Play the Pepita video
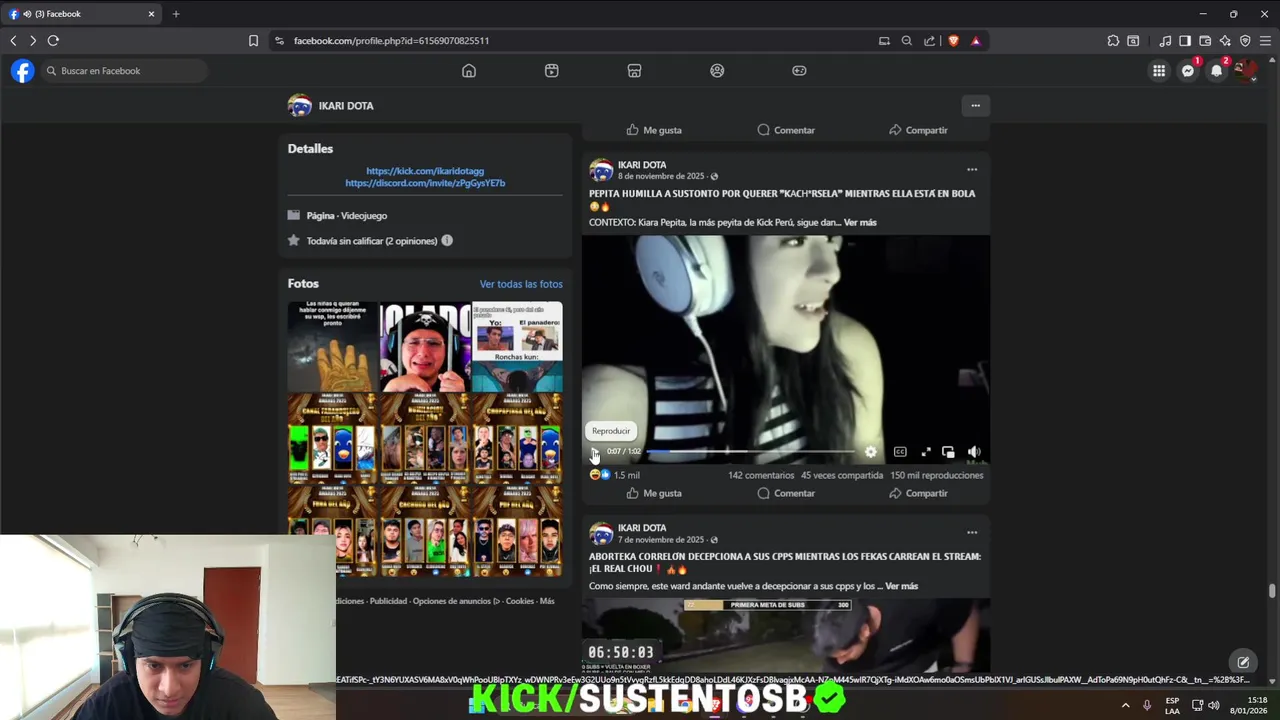The image size is (1280, 720). 595,452
